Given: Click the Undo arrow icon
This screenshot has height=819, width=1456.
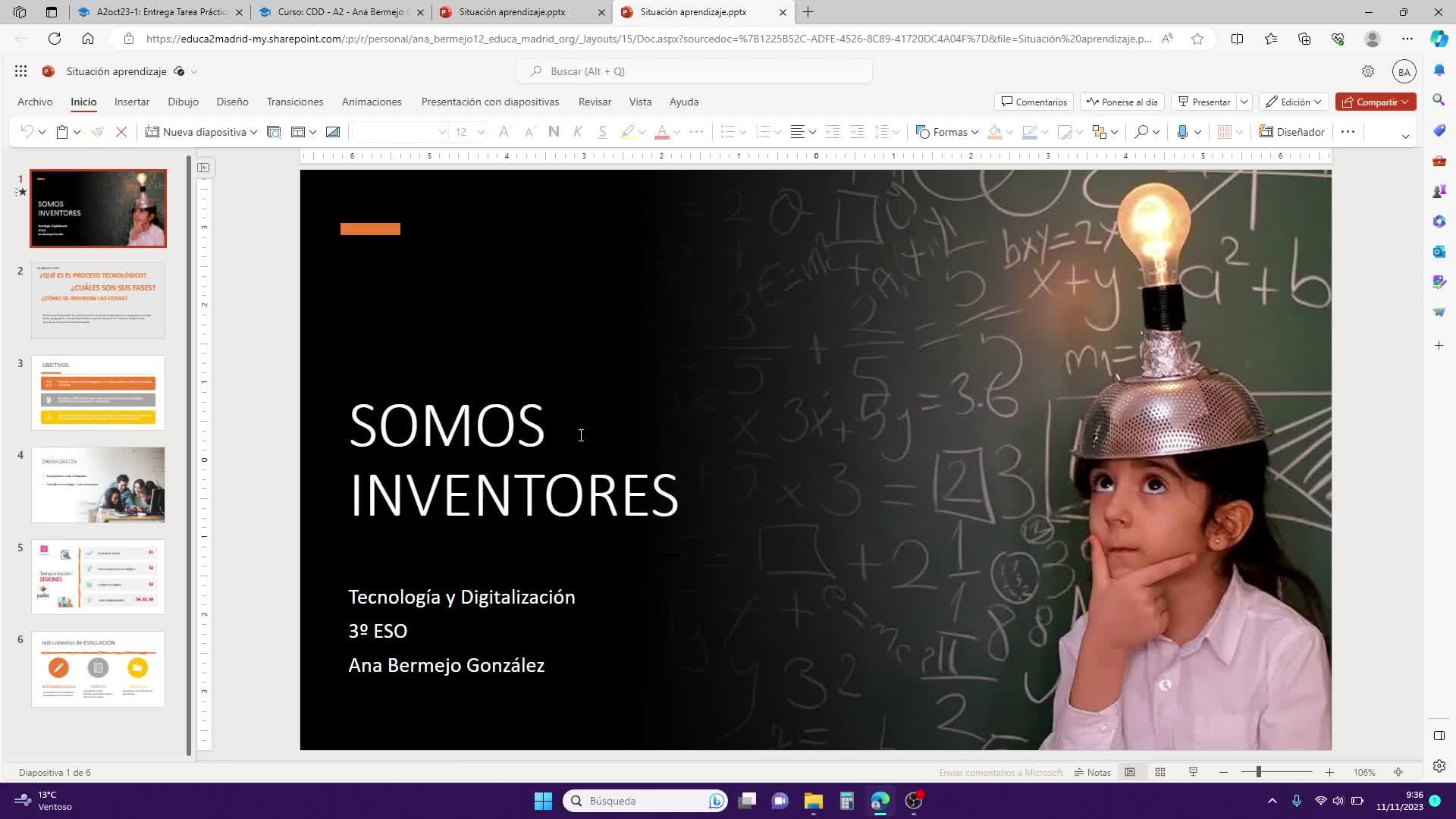Looking at the screenshot, I should click(x=27, y=132).
